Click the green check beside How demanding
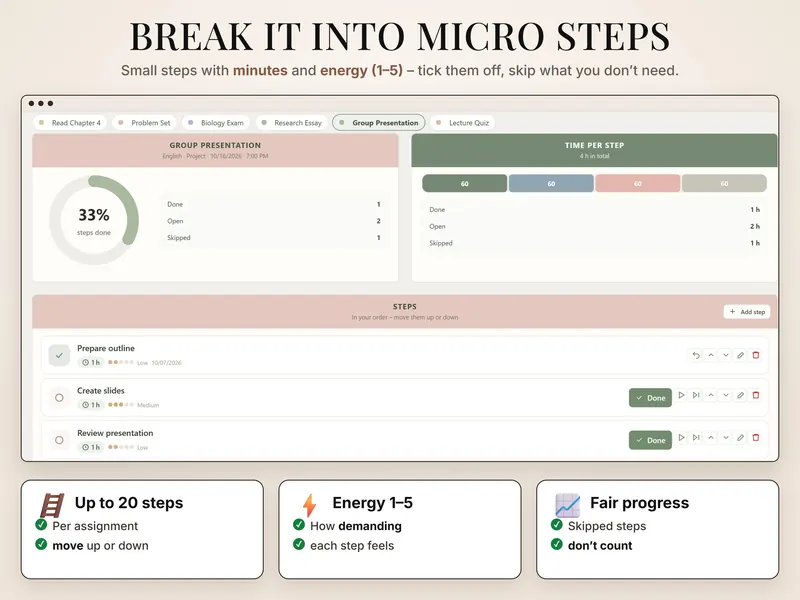The image size is (800, 600). (x=299, y=524)
